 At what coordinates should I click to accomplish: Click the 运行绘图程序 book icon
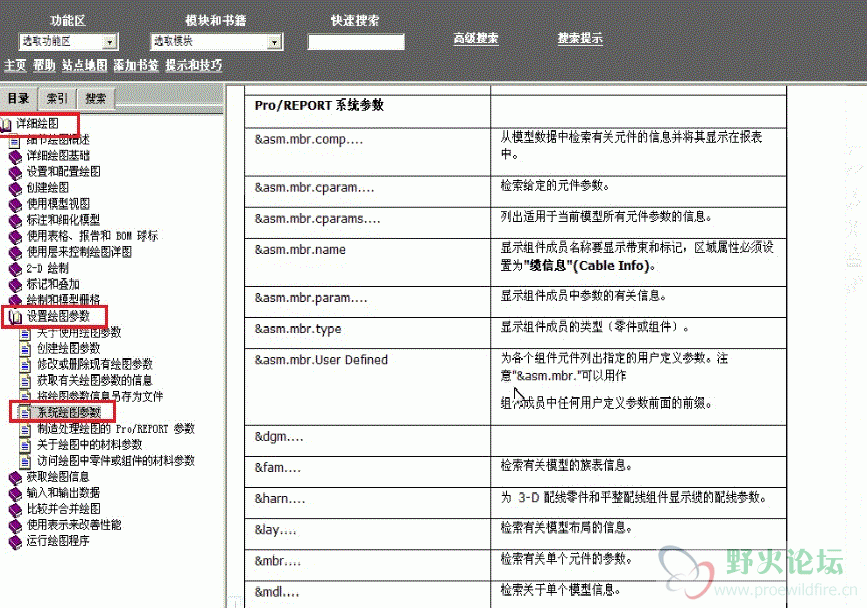15,542
